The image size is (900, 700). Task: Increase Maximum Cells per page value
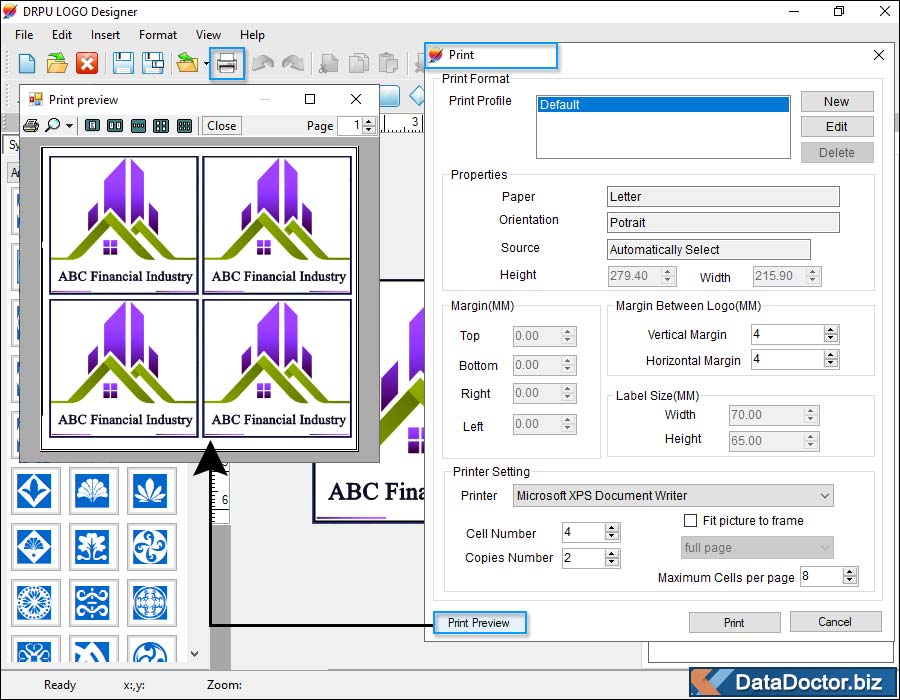[x=850, y=572]
